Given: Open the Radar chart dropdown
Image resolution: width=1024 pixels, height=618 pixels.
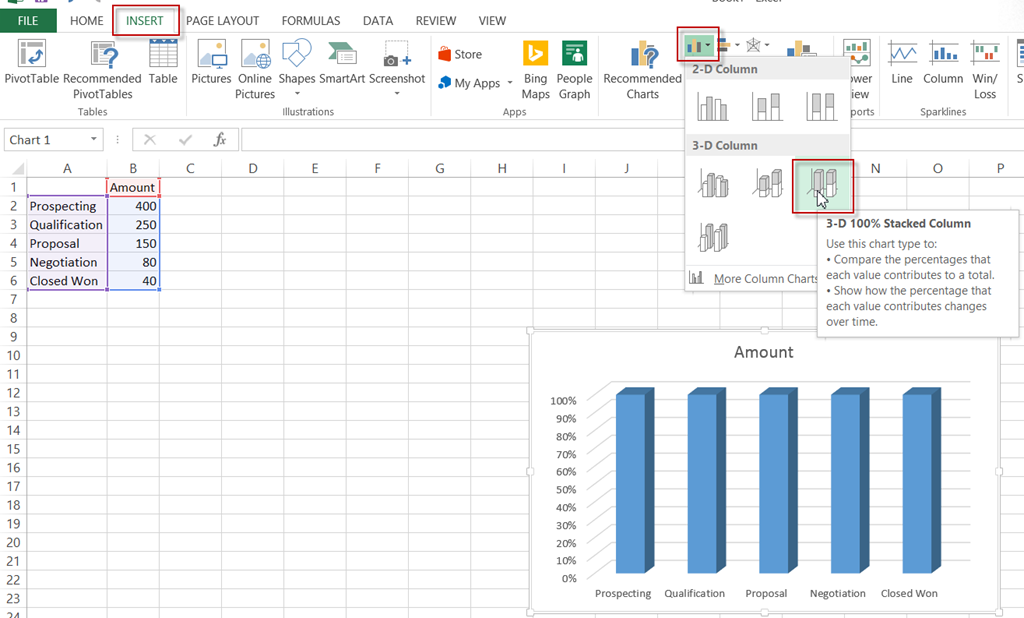Looking at the screenshot, I should pos(758,45).
